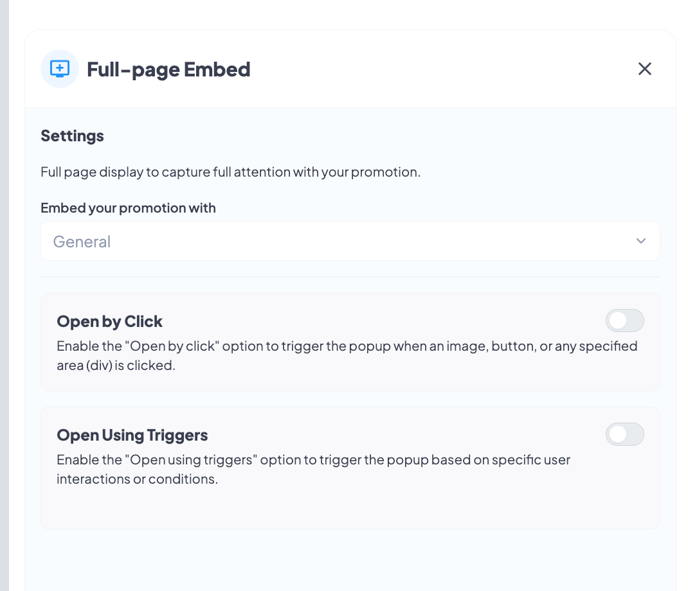688x591 pixels.
Task: Click the Open using triggers description paragraph
Action: 313,469
